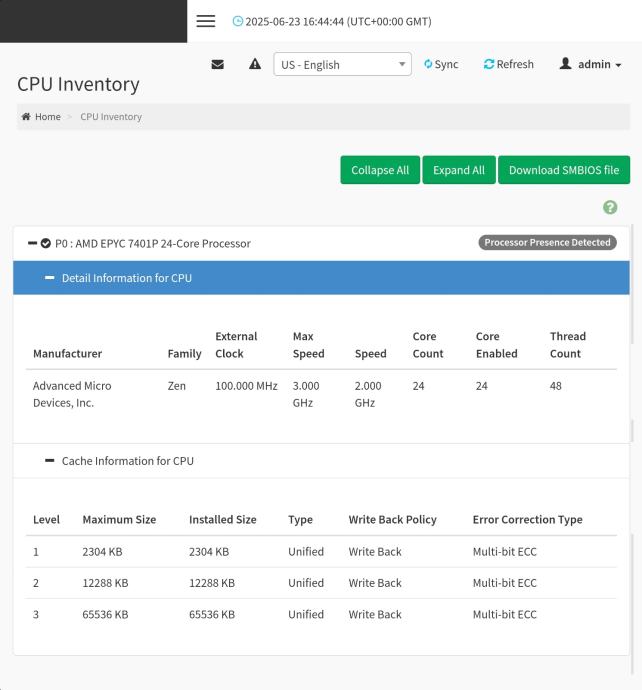Click the green help question mark icon
Screen dimensions: 642x690
610,207
